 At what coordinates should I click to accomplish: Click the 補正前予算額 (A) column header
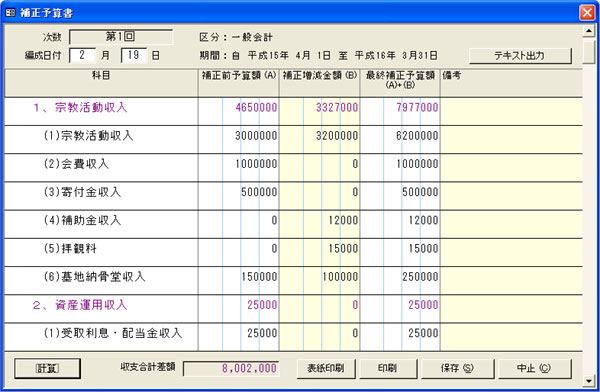(238, 83)
